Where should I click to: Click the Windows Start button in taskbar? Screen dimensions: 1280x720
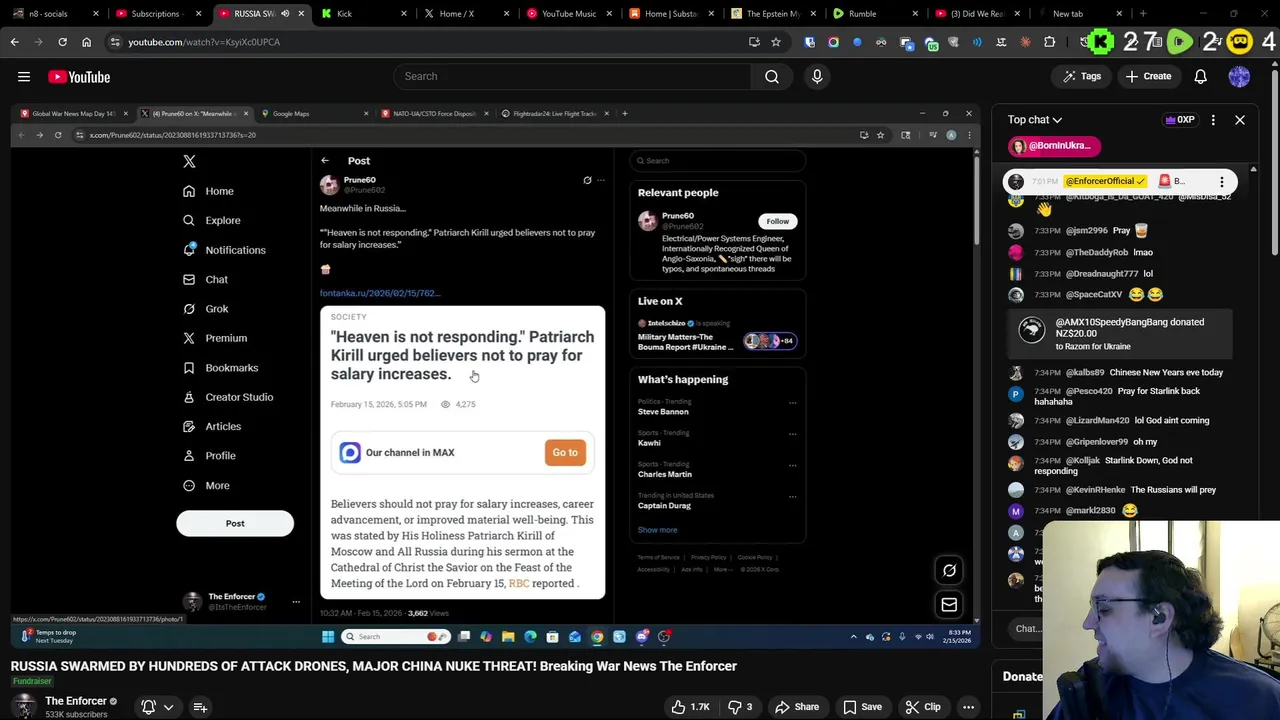pos(328,637)
